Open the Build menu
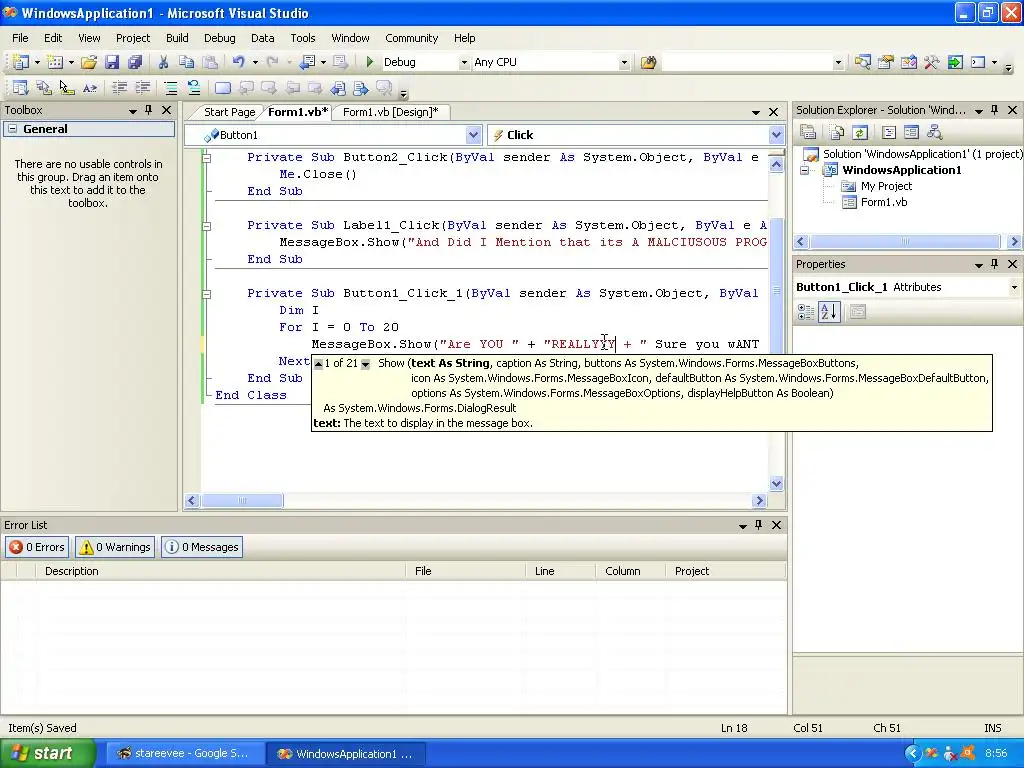The height and width of the screenshot is (768, 1024). point(177,38)
